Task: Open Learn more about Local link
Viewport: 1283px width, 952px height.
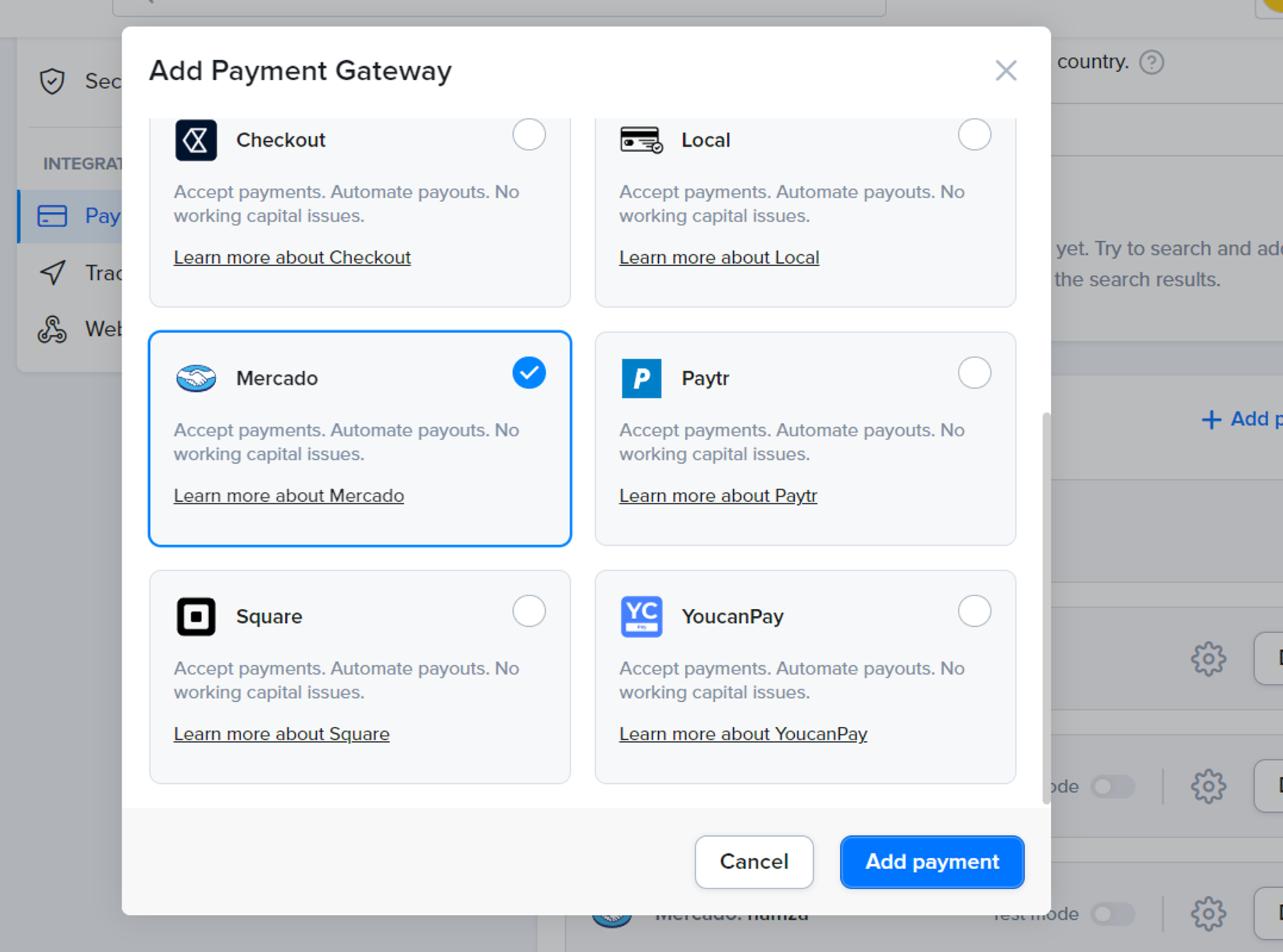Action: [718, 257]
